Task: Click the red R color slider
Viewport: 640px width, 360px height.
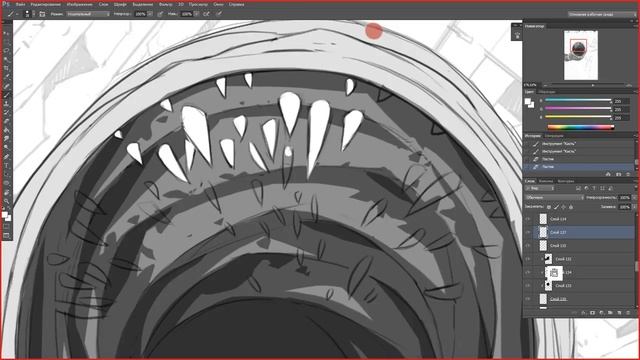Action: pyautogui.click(x=578, y=100)
